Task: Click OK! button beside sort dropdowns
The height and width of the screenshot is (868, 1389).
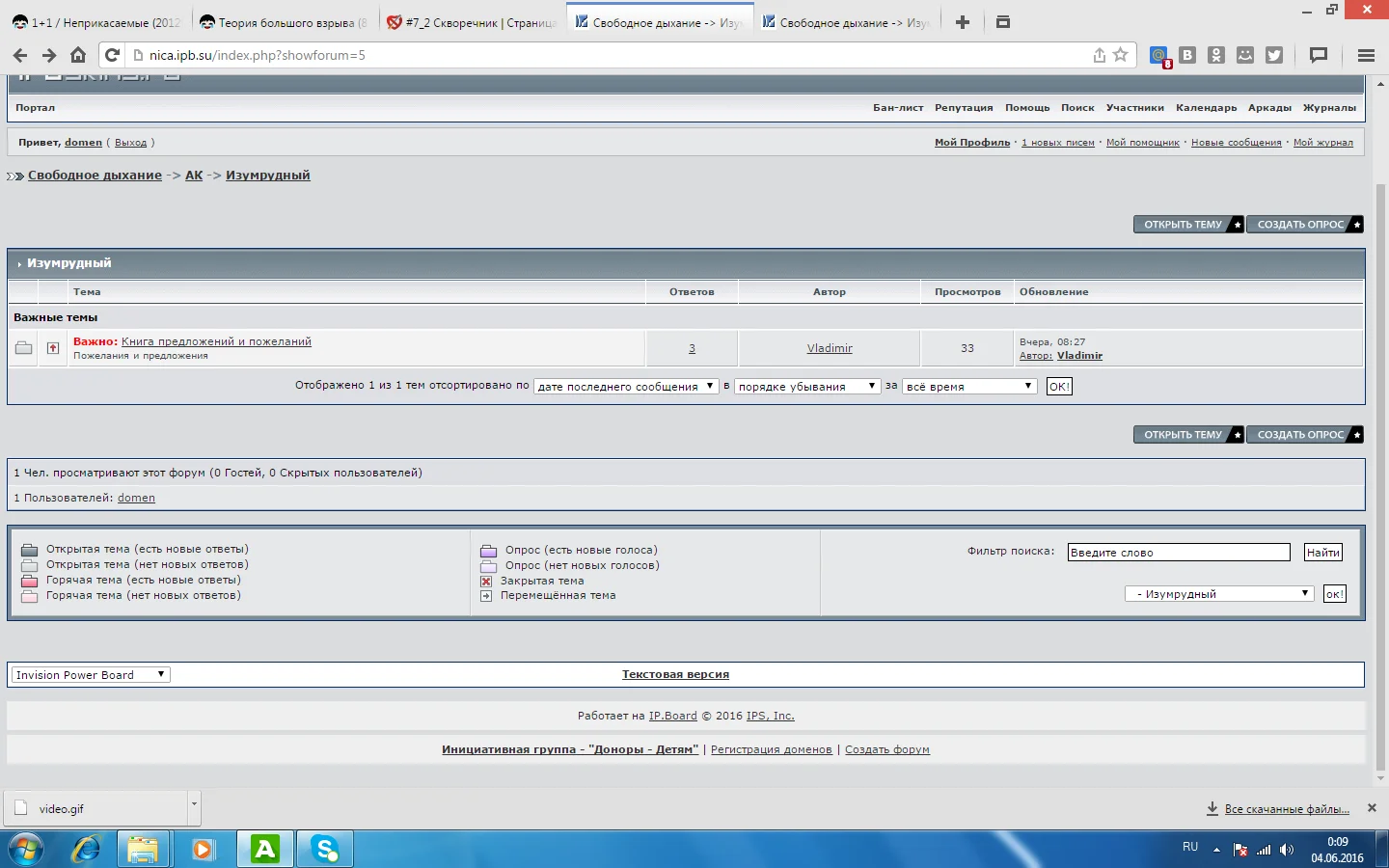Action: 1059,386
